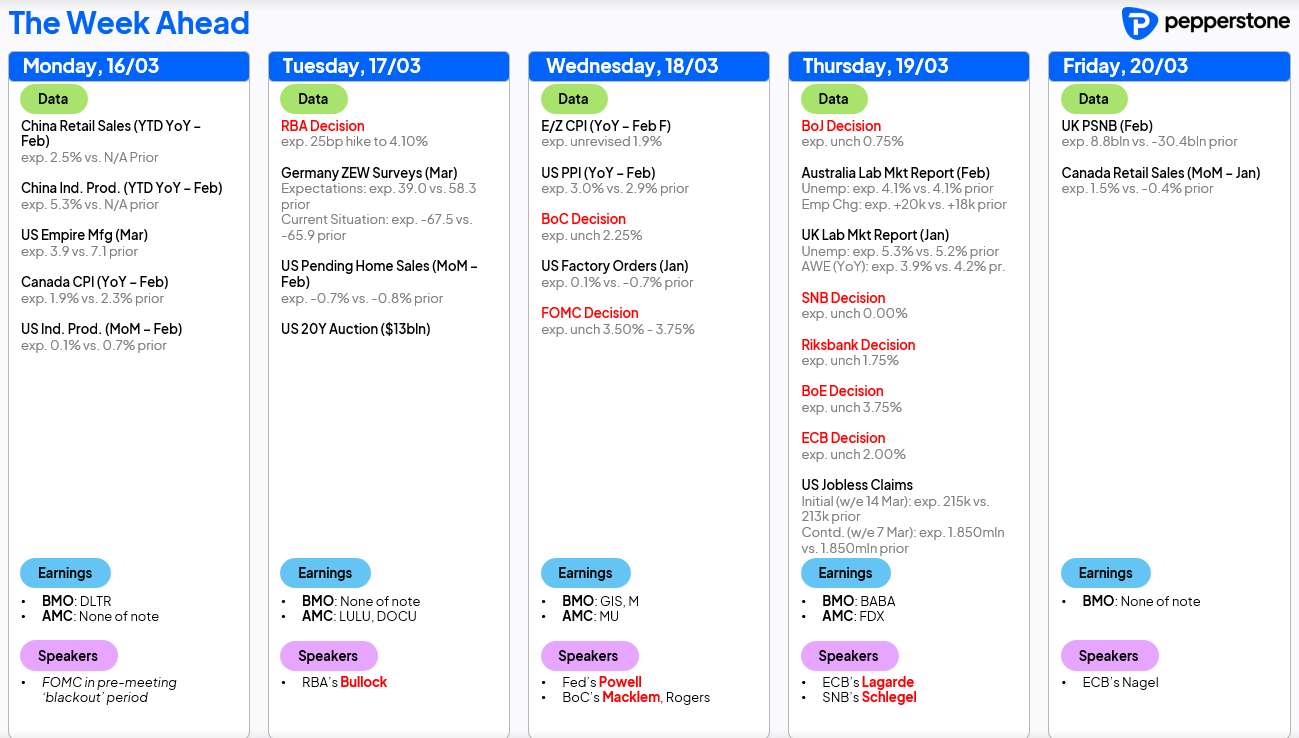
Task: Select the Thursday, 19/03 header
Action: 875,67
